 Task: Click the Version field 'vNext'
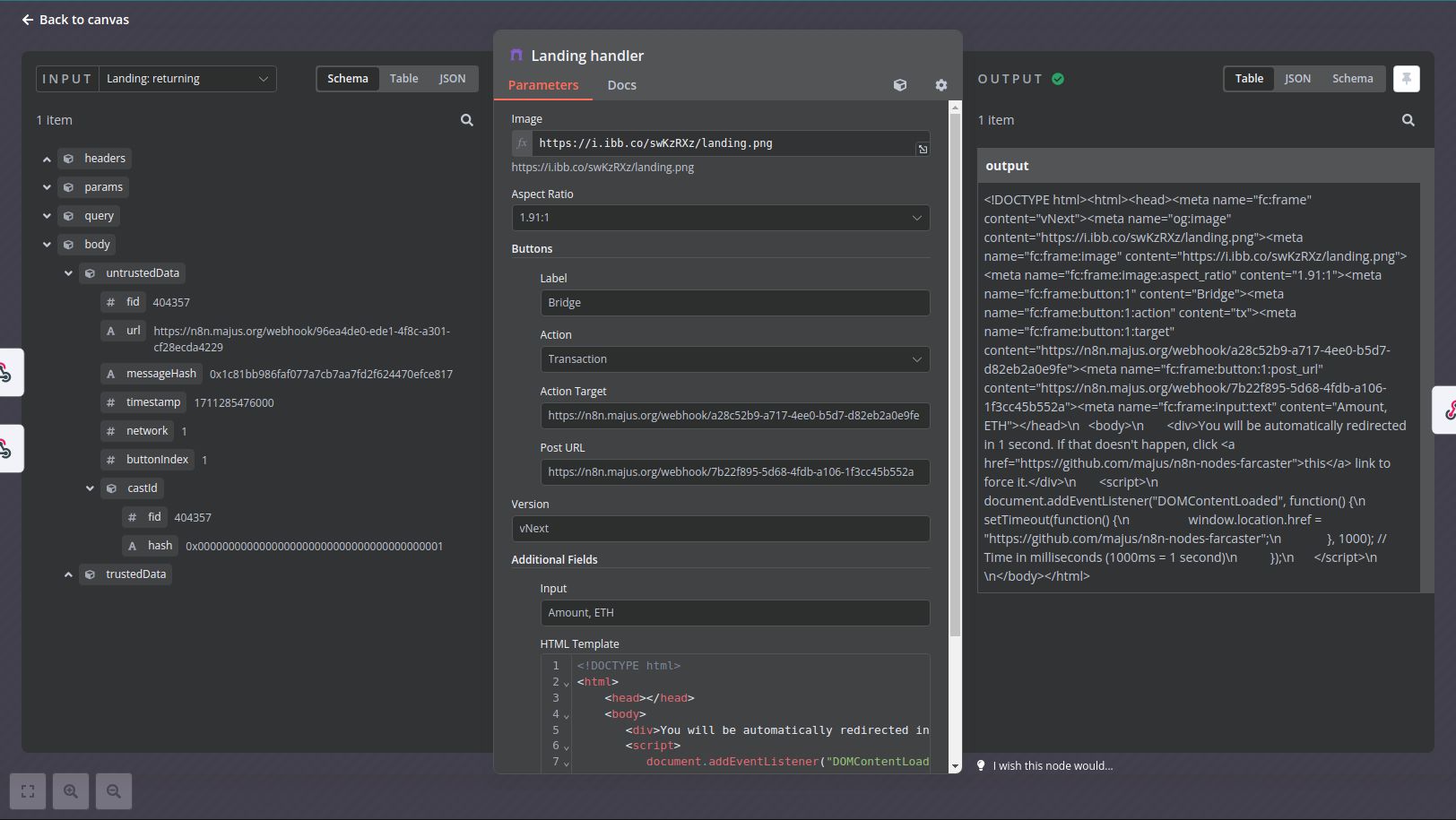tap(721, 529)
